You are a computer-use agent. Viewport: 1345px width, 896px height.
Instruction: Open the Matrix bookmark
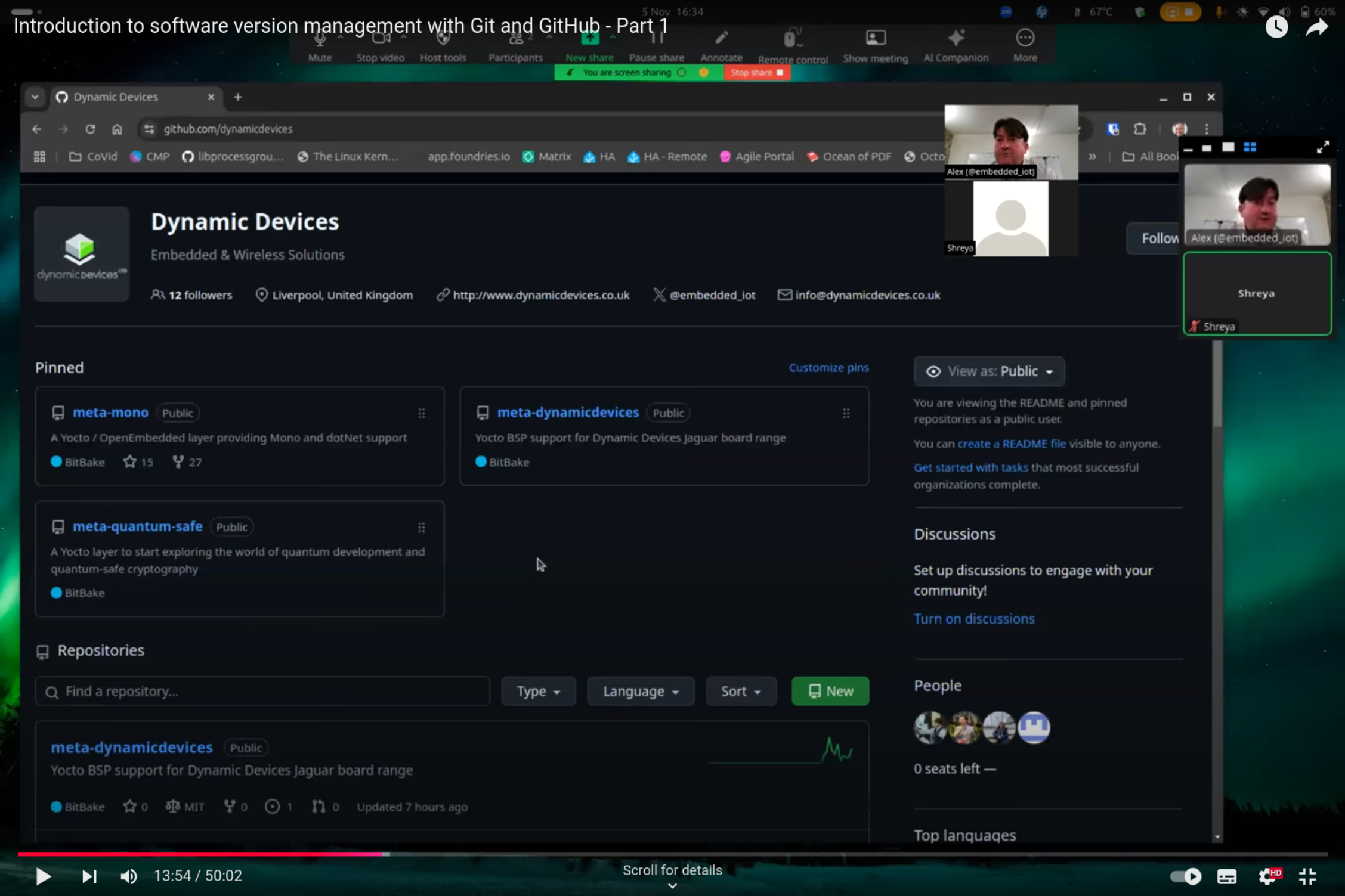[x=547, y=157]
